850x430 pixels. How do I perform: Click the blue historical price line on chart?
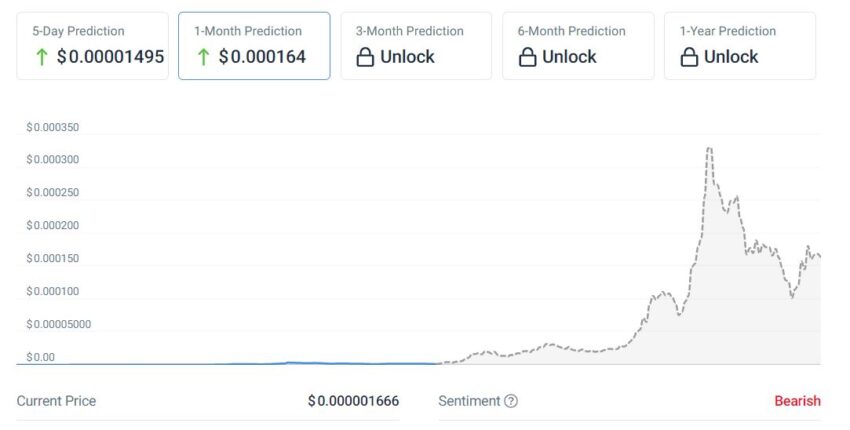coord(290,362)
